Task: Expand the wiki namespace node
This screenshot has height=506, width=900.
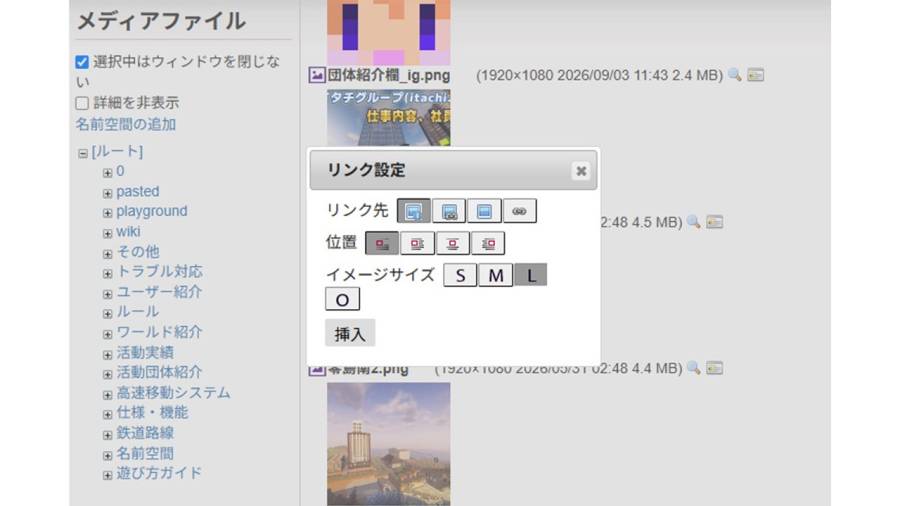Action: pyautogui.click(x=107, y=233)
